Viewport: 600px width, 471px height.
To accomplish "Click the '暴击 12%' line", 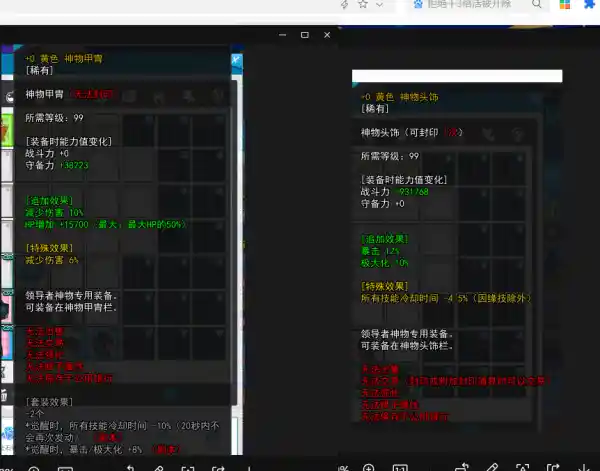I will pos(380,251).
